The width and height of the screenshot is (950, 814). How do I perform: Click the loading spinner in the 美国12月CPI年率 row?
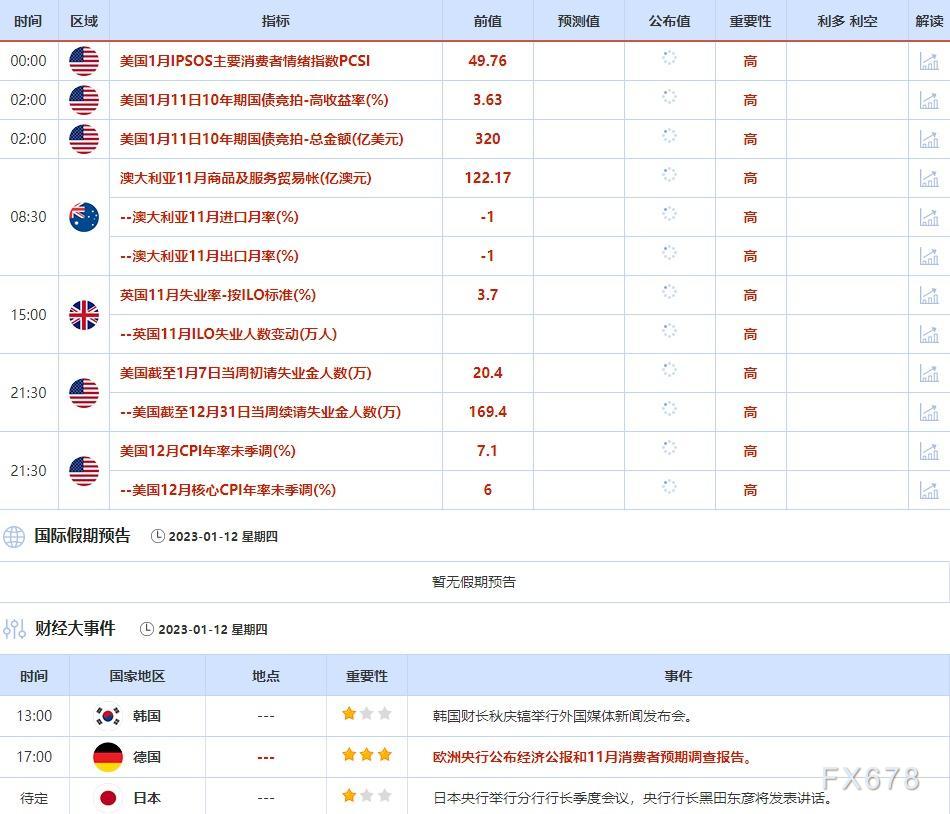pos(669,448)
